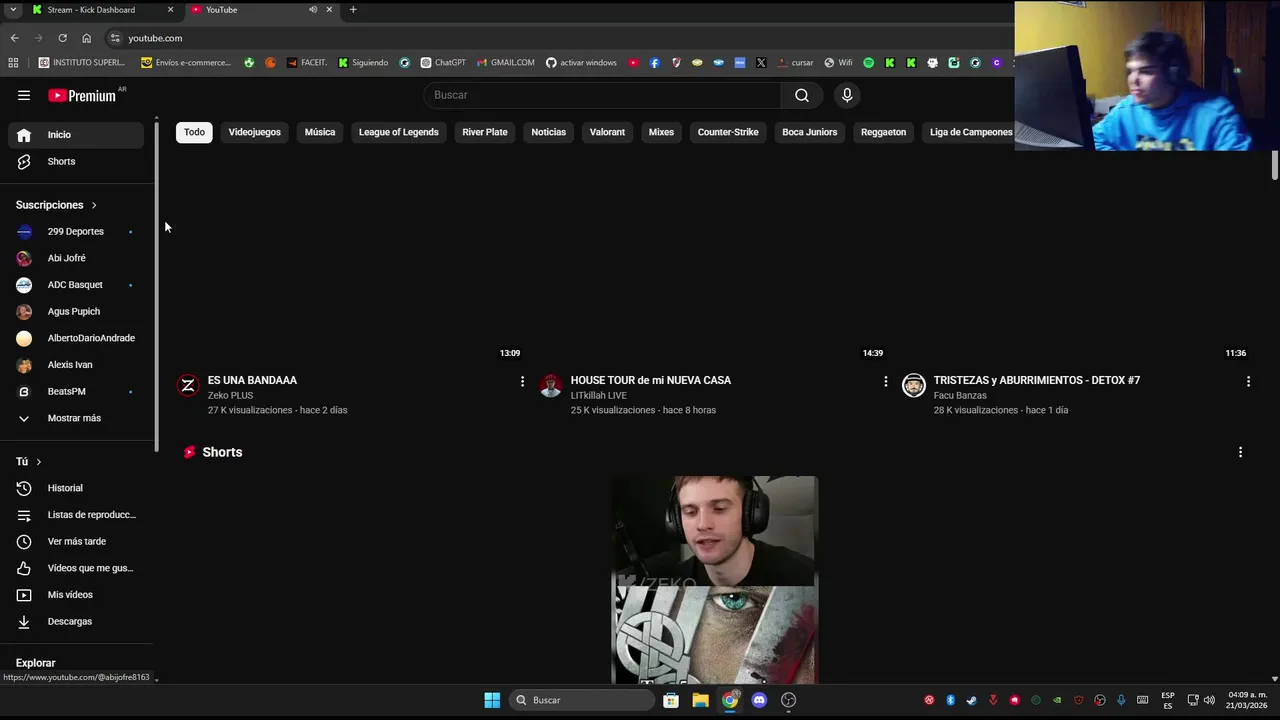
Task: Select the Valorant filter chip
Action: [607, 132]
